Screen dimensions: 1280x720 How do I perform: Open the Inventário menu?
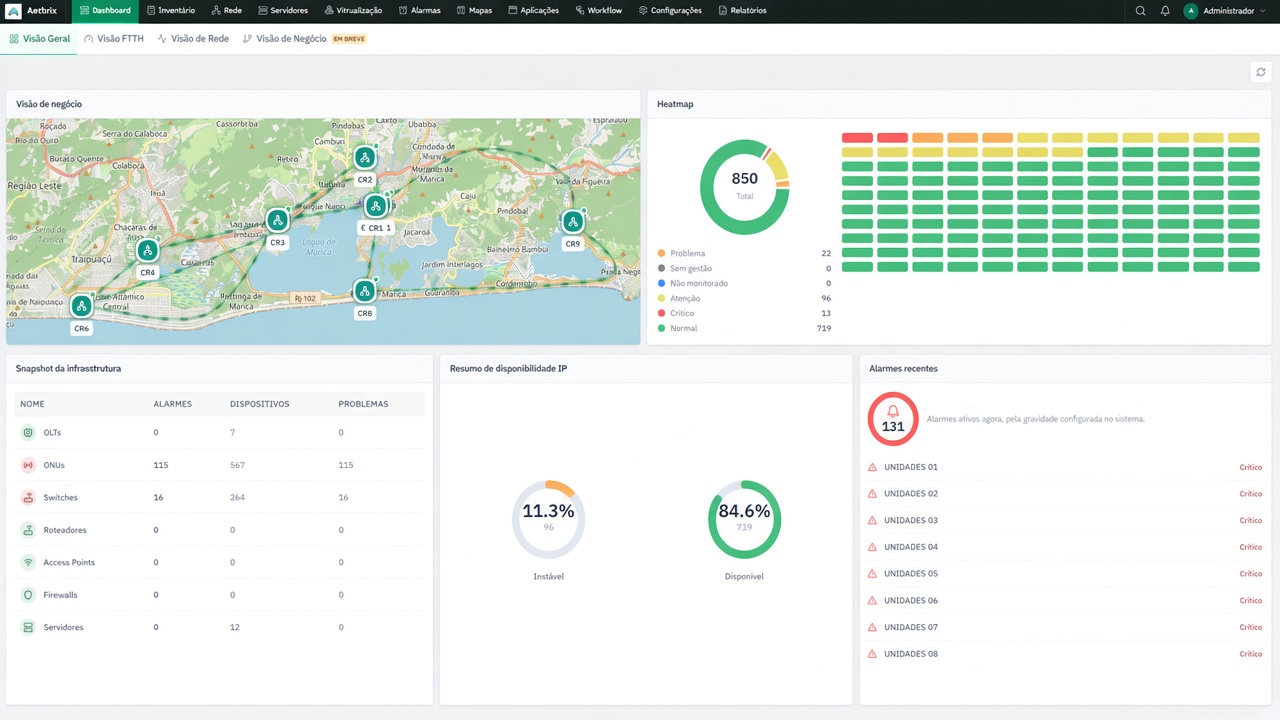tap(171, 11)
